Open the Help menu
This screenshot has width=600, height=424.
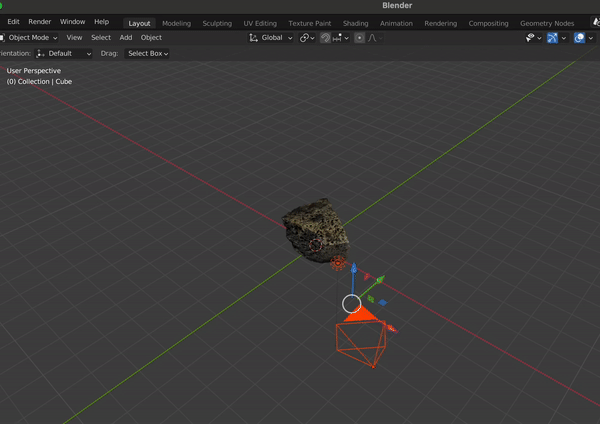[101, 22]
